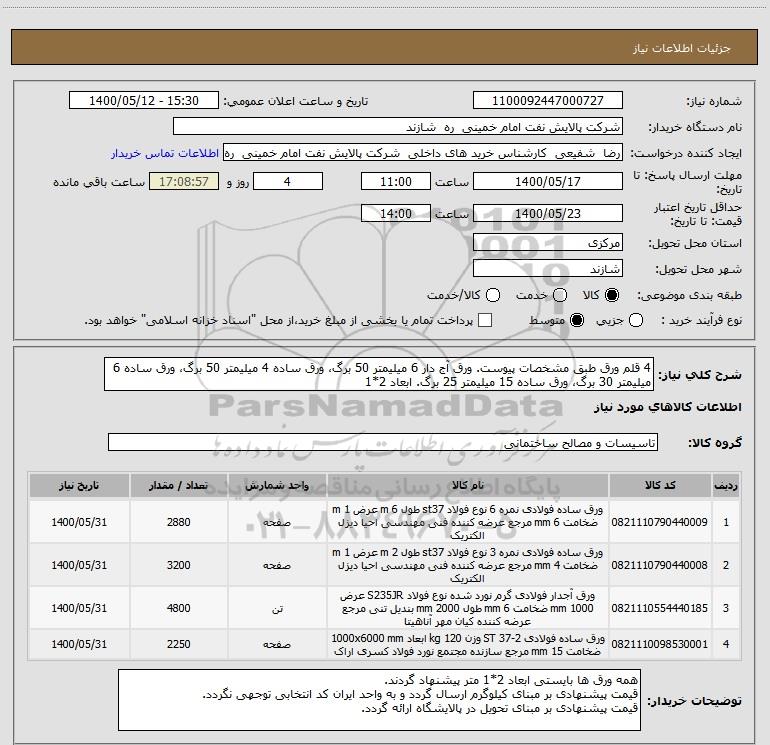770x745 pixels.
Task: Click the اطلاعات کالاهای مورد نیاز section heading
Action: point(668,407)
